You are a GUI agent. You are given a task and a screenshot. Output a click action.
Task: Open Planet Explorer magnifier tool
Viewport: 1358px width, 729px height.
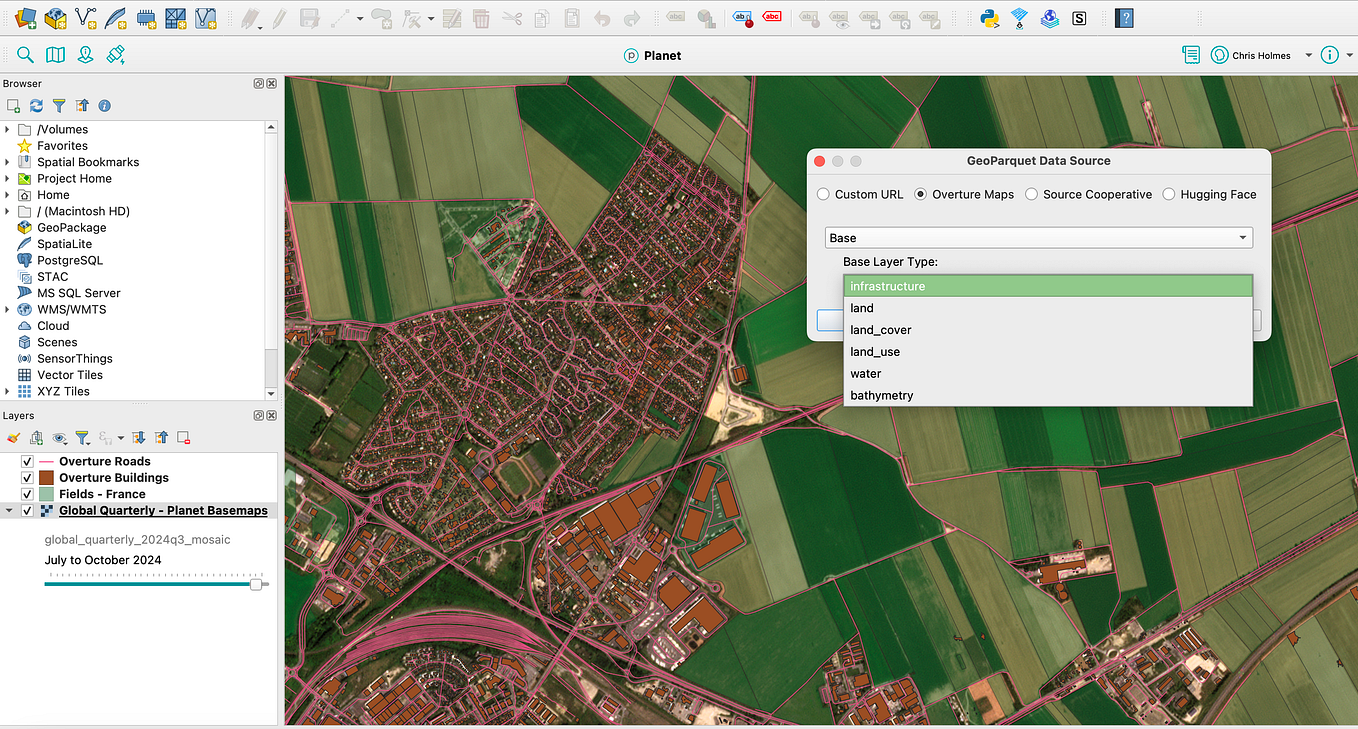(x=25, y=55)
